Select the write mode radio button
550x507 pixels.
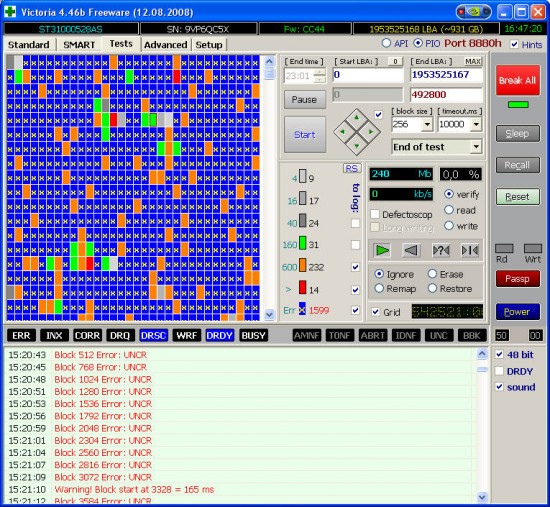point(449,226)
